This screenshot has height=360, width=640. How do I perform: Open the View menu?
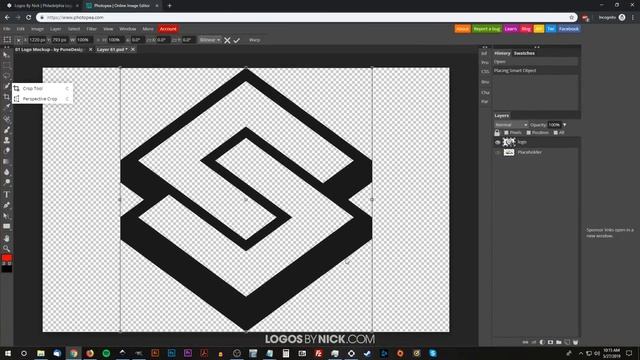pyautogui.click(x=108, y=29)
